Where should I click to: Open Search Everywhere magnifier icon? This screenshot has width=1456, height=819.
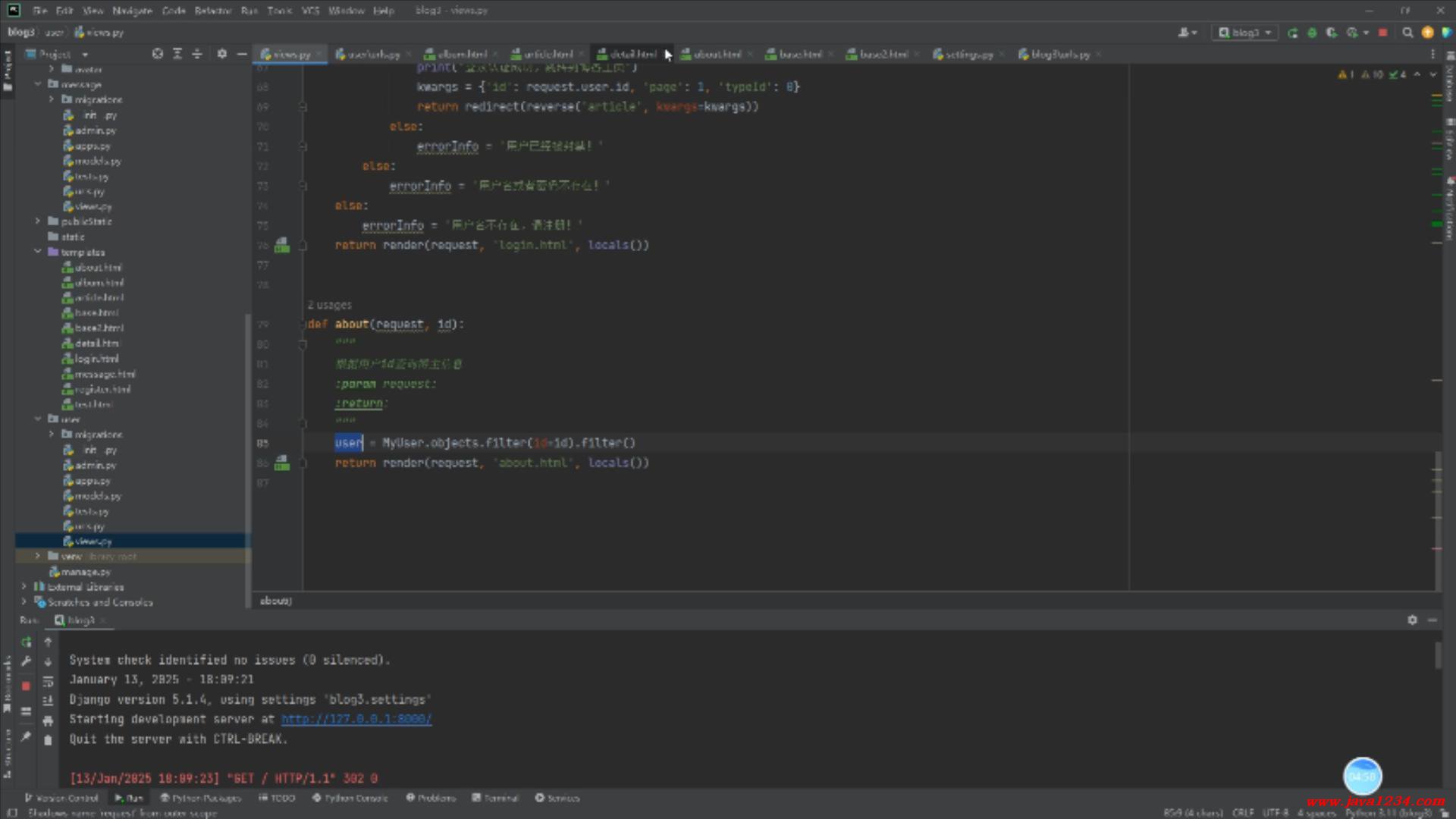[1407, 33]
